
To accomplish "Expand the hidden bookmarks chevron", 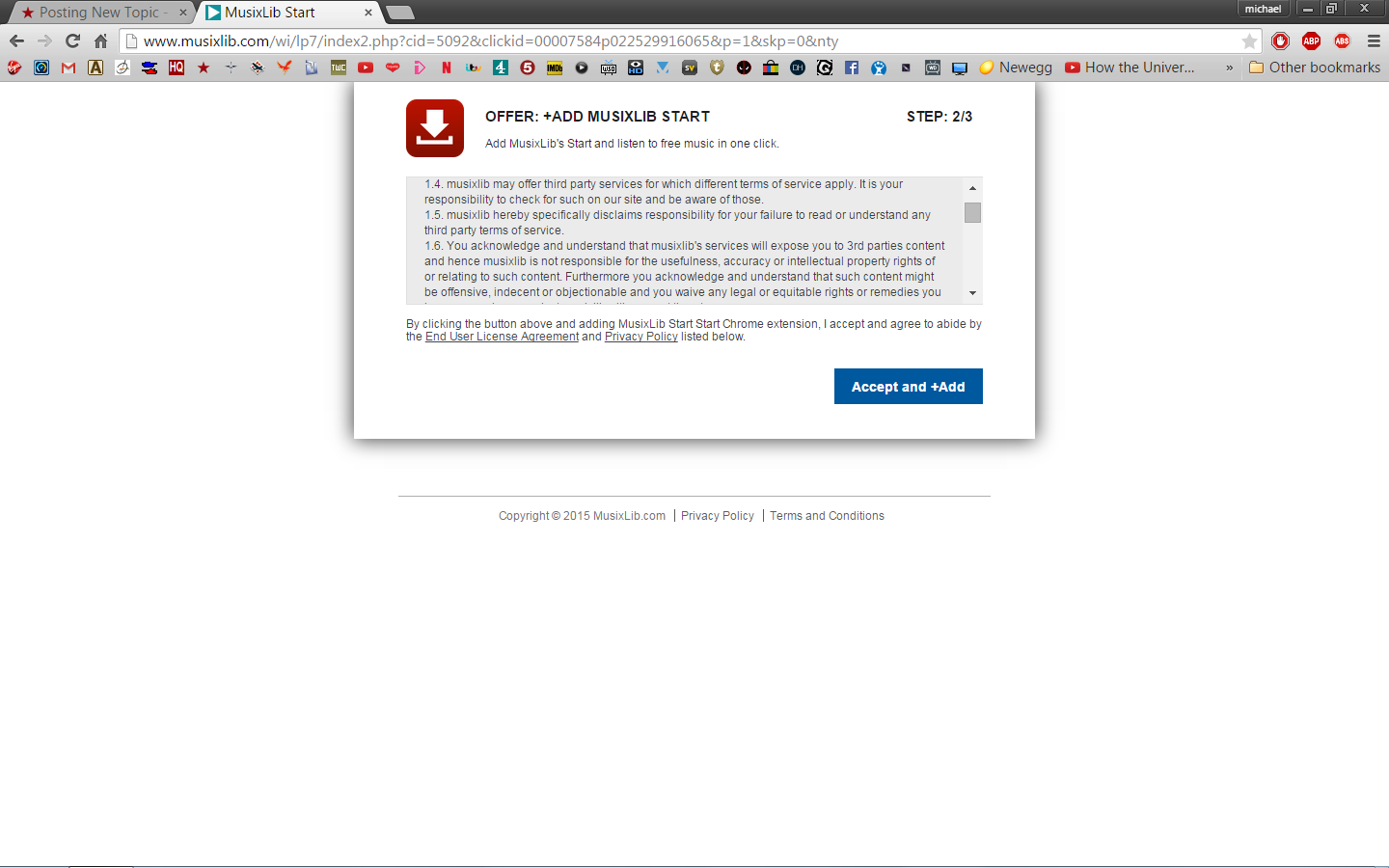I will (1229, 68).
